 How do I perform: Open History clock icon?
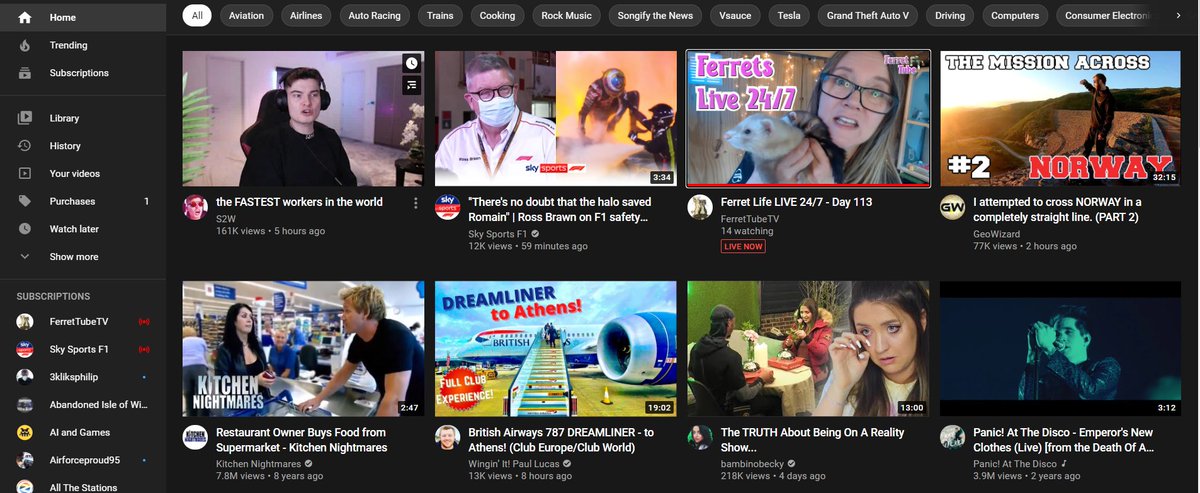point(25,146)
